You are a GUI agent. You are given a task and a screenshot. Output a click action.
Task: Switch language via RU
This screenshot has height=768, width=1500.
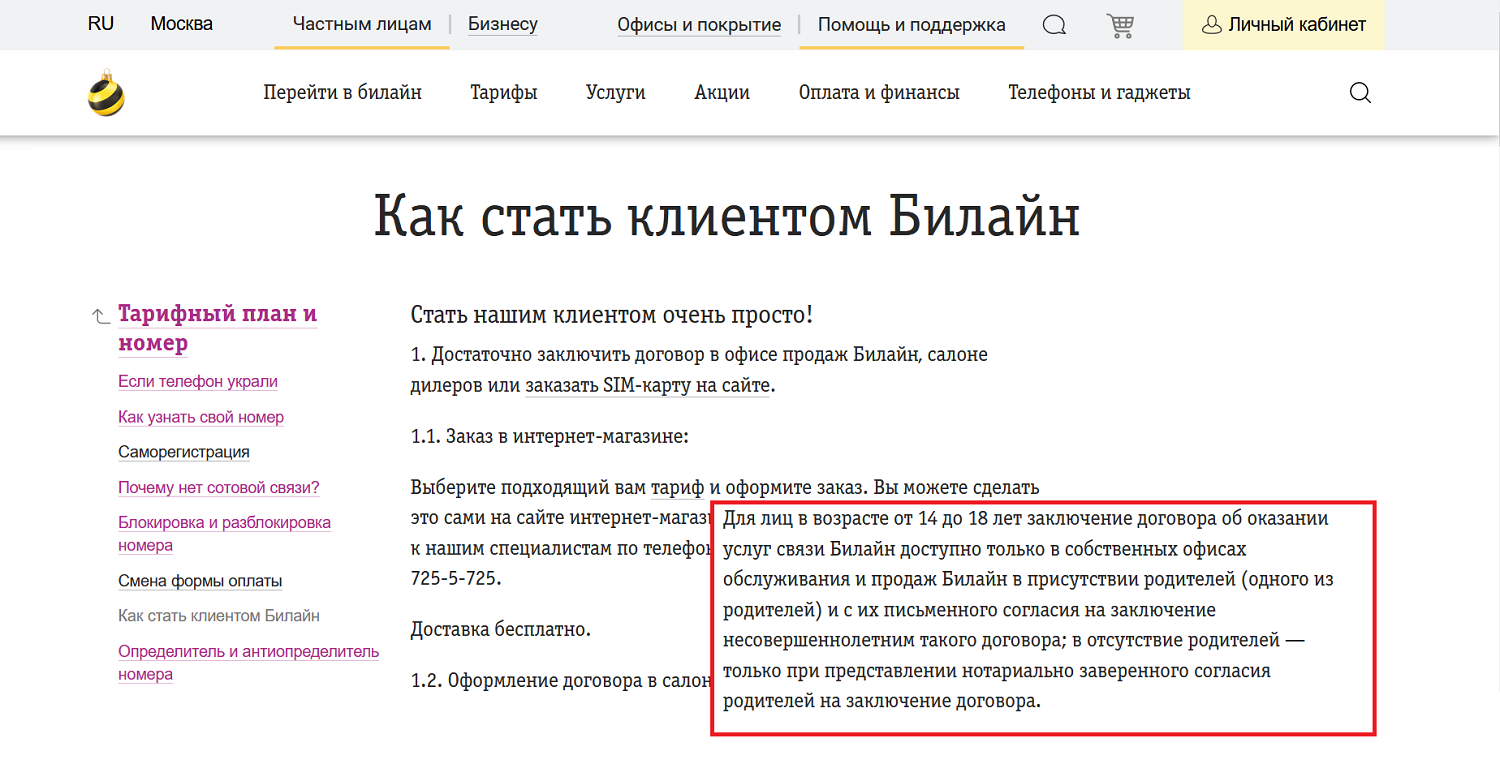click(101, 24)
